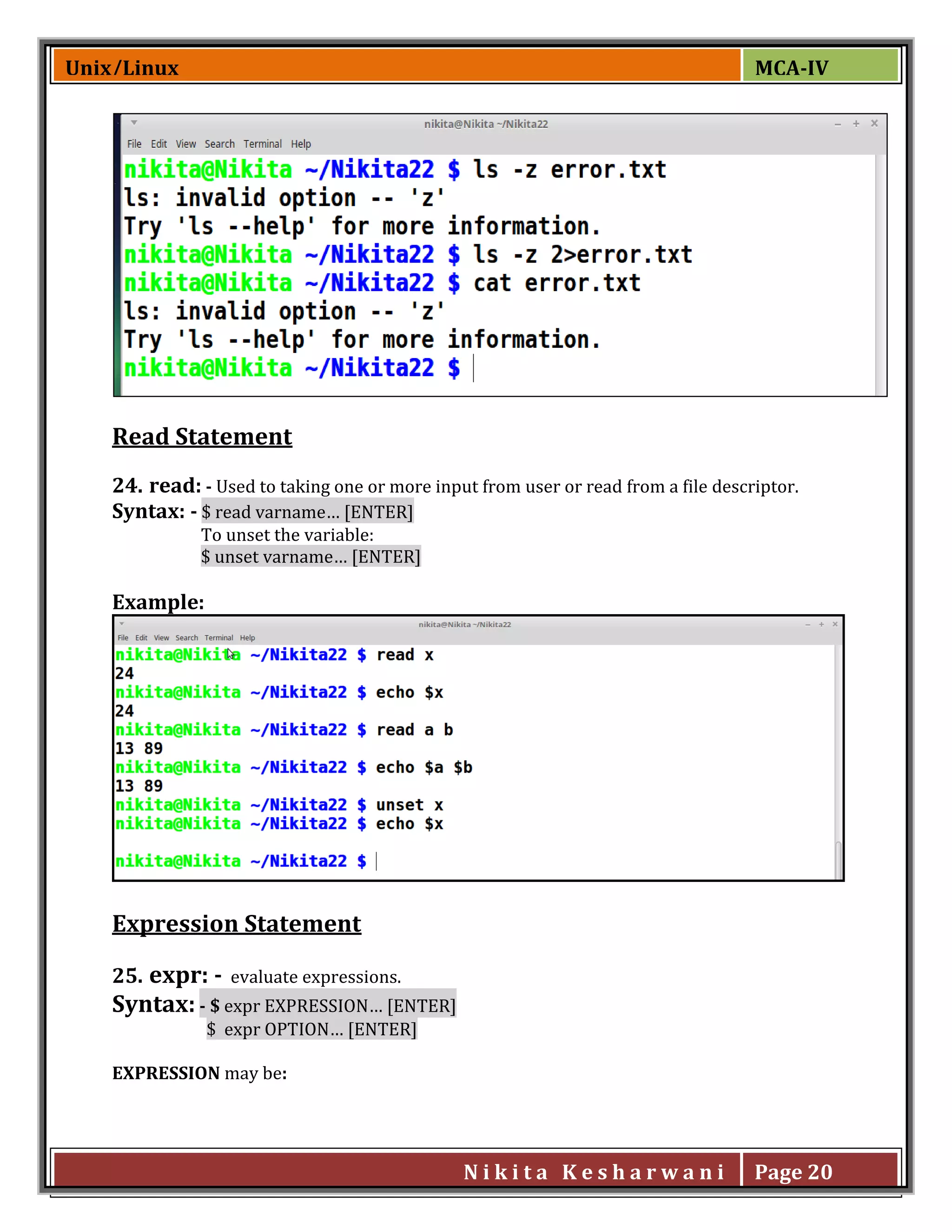The image size is (952, 1232).
Task: Click the upper terminal vertical scrollbar
Action: pos(880,275)
